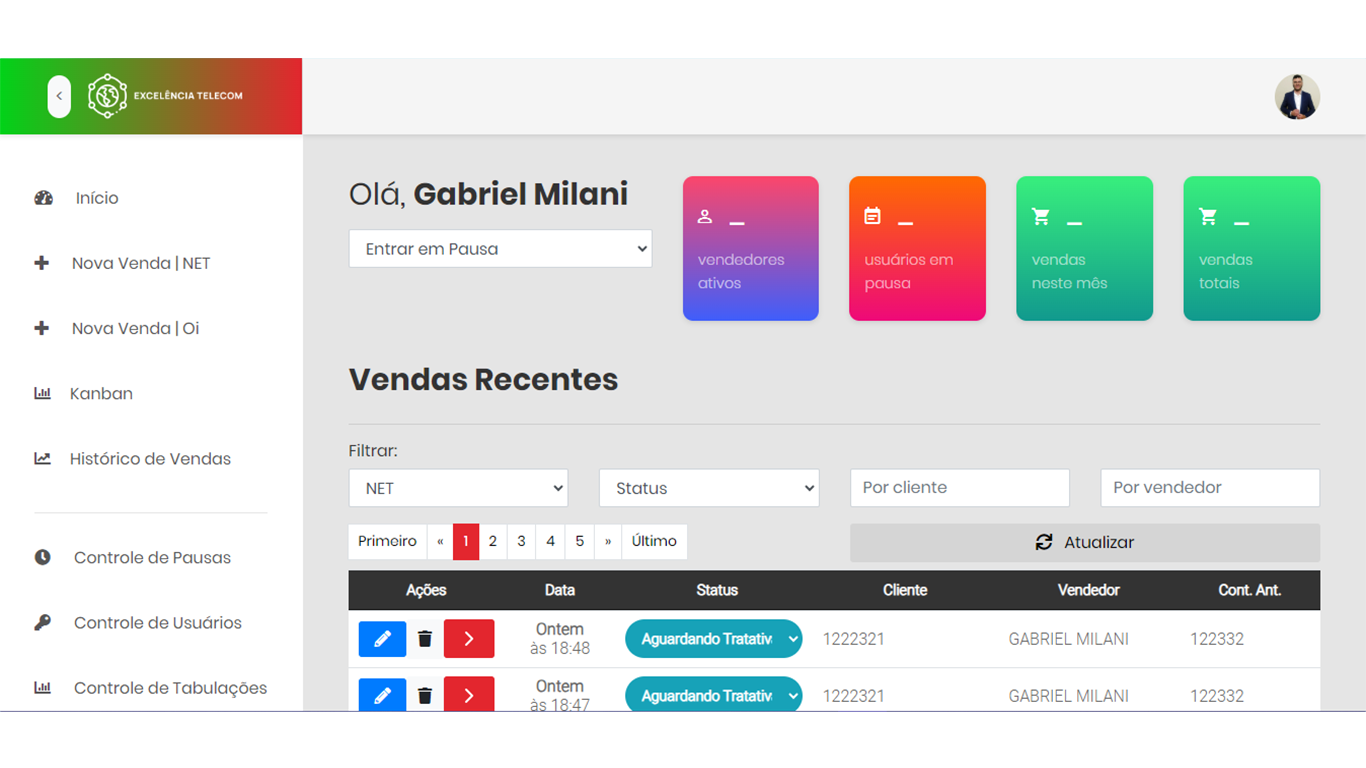Viewport: 1366px width, 768px height.
Task: Click the red arrow icon on the second sale
Action: (x=468, y=694)
